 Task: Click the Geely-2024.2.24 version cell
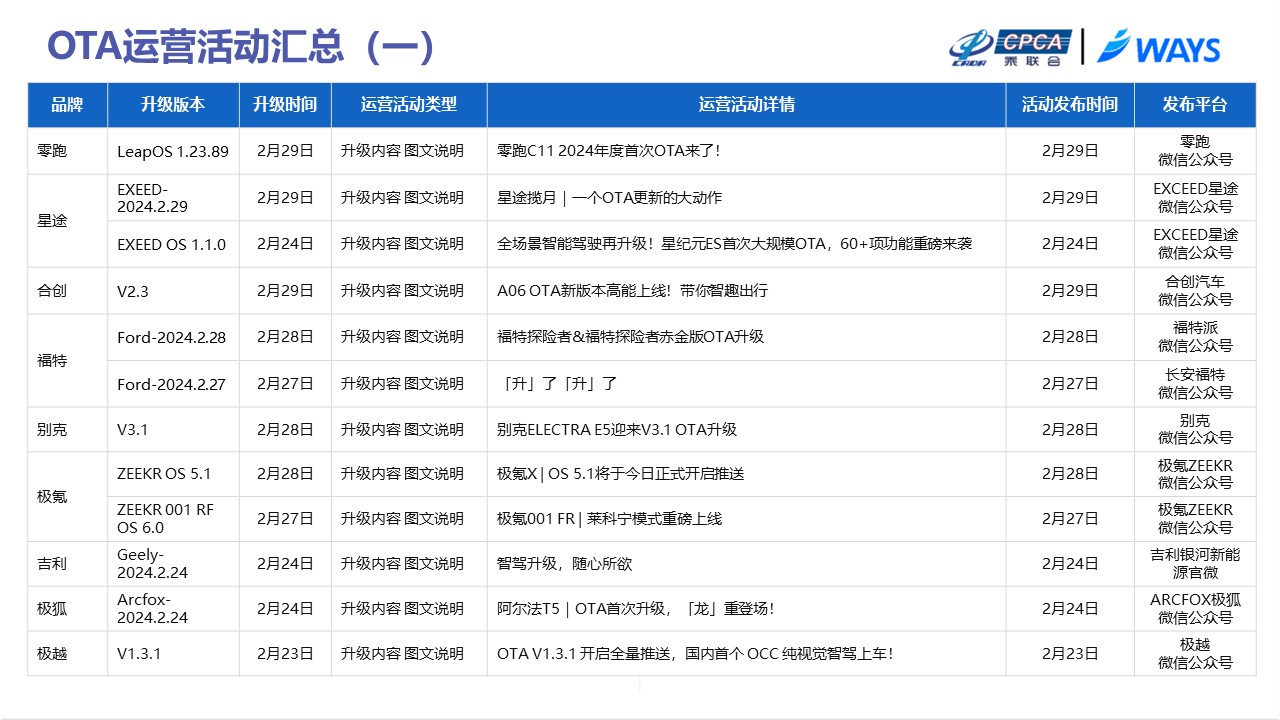[173, 564]
